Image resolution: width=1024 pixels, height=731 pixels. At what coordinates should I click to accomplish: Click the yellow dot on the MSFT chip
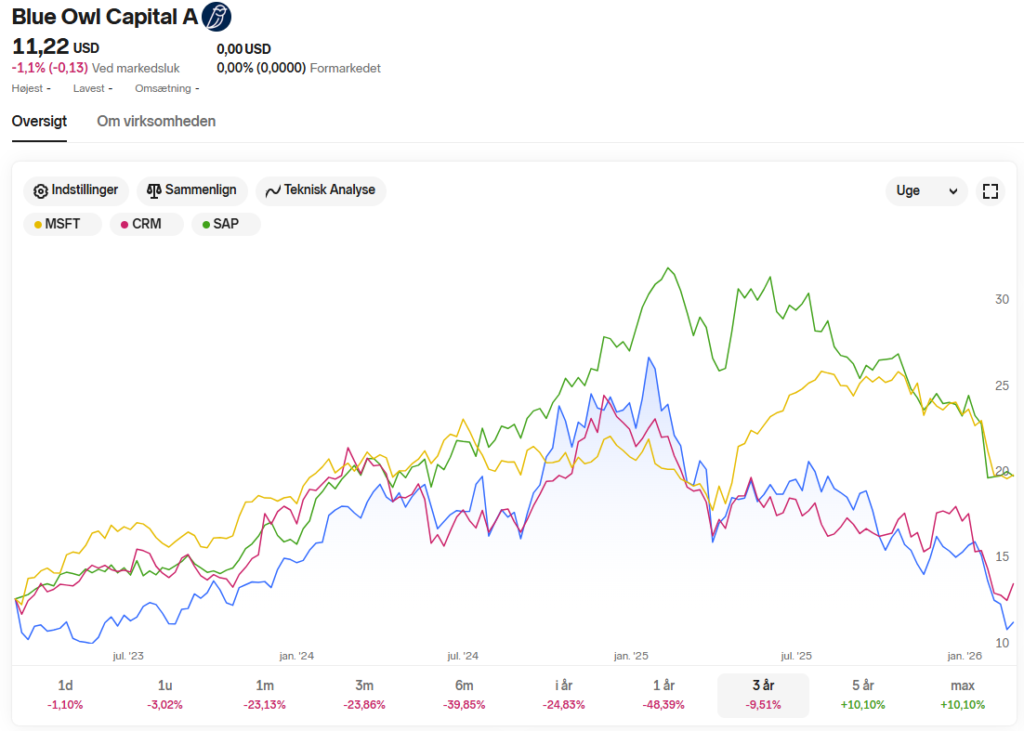pyautogui.click(x=38, y=225)
